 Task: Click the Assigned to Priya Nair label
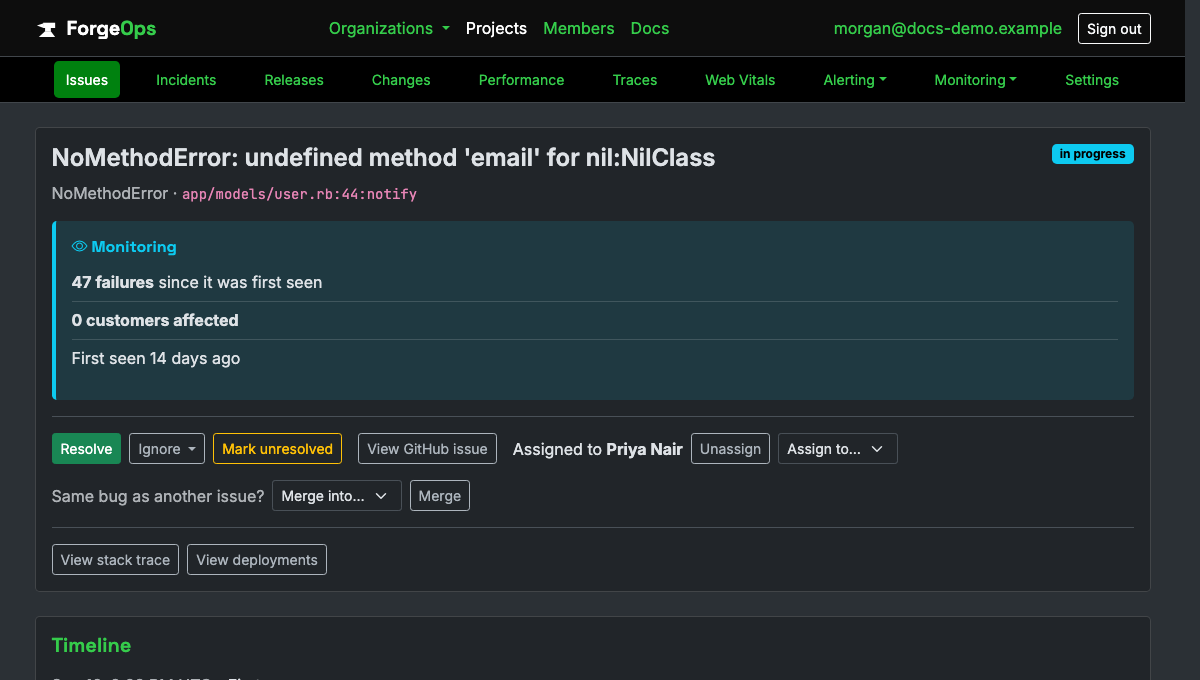tap(598, 450)
